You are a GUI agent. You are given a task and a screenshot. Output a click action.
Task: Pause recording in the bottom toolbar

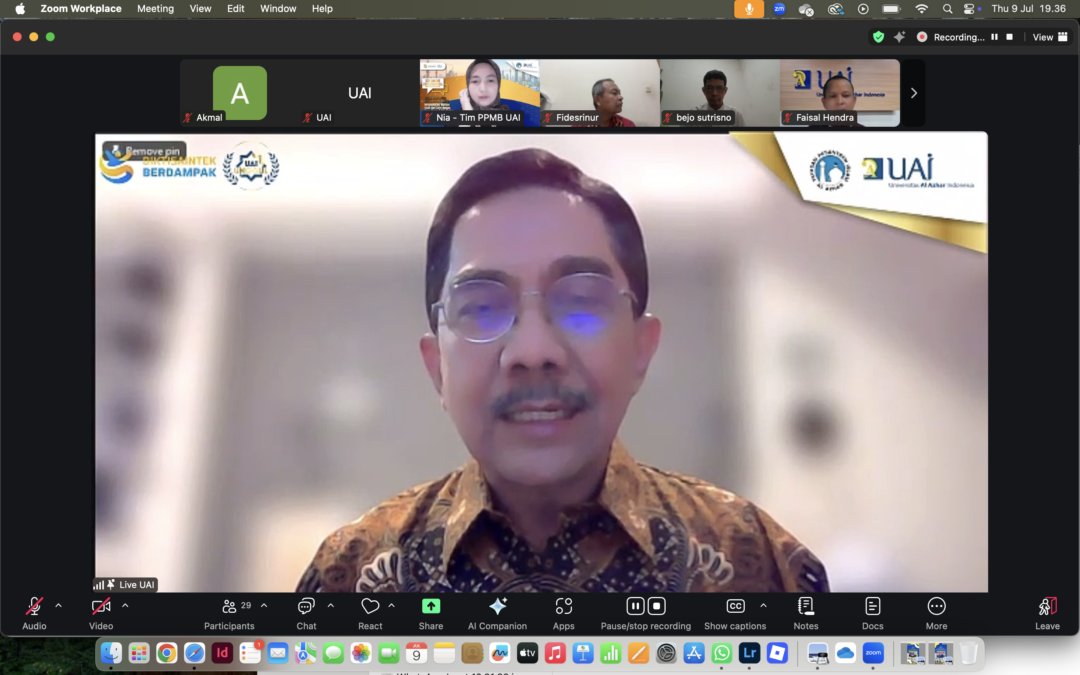pos(635,606)
